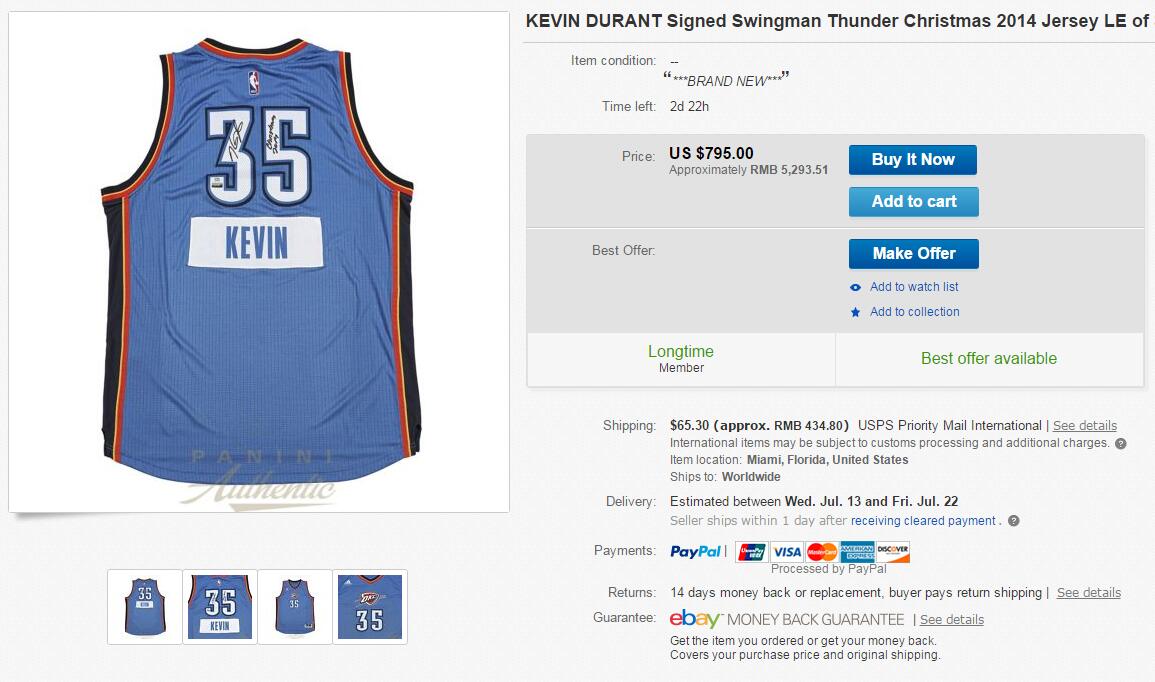Click the help icon after cleared payment
Viewport: 1155px width, 682px height.
click(1014, 521)
